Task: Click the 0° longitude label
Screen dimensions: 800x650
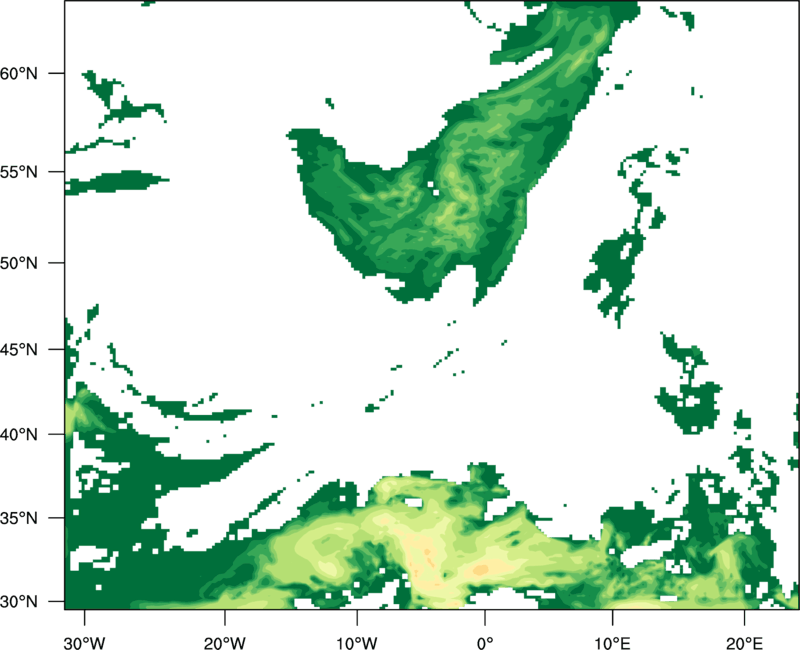Action: 485,643
